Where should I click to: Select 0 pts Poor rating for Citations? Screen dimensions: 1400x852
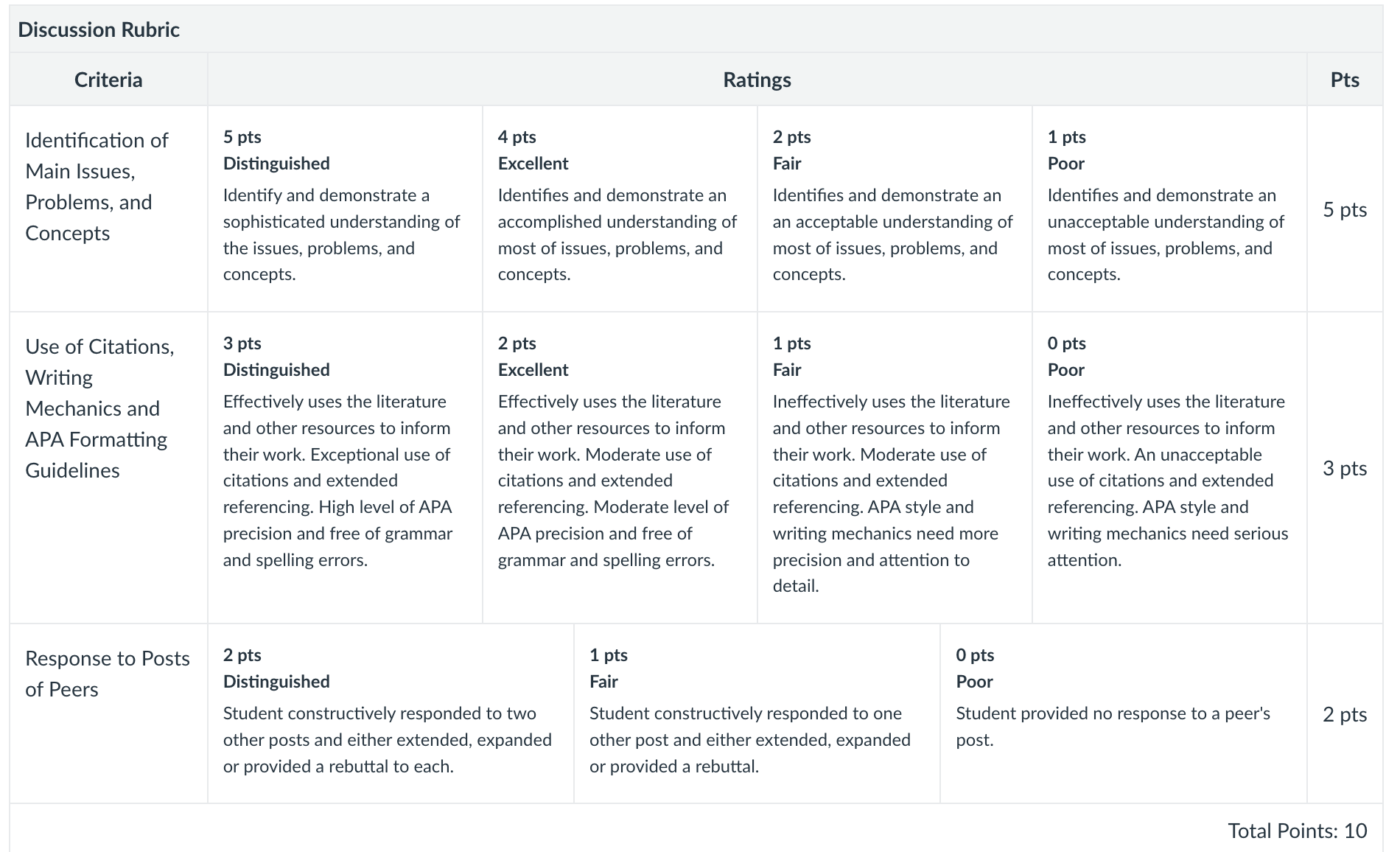(x=1169, y=467)
